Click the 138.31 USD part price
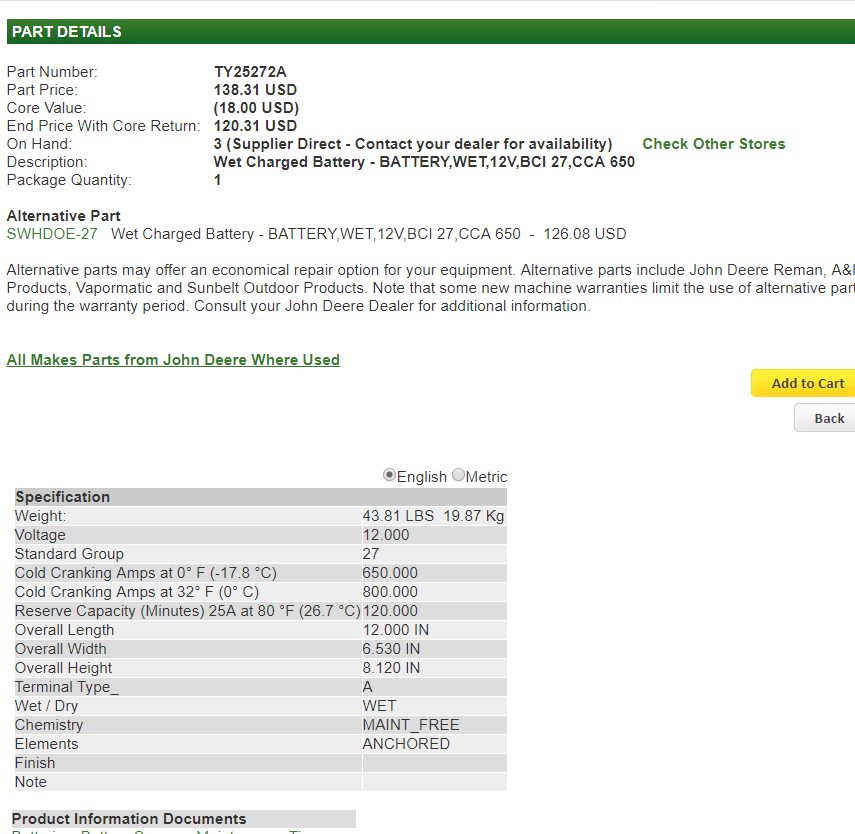This screenshot has height=834, width=855. point(255,90)
